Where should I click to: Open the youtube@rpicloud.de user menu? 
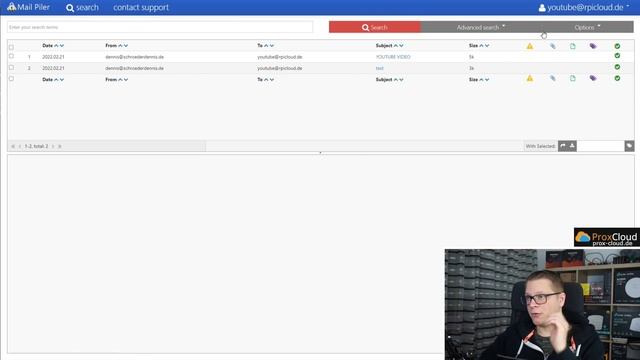[584, 7]
